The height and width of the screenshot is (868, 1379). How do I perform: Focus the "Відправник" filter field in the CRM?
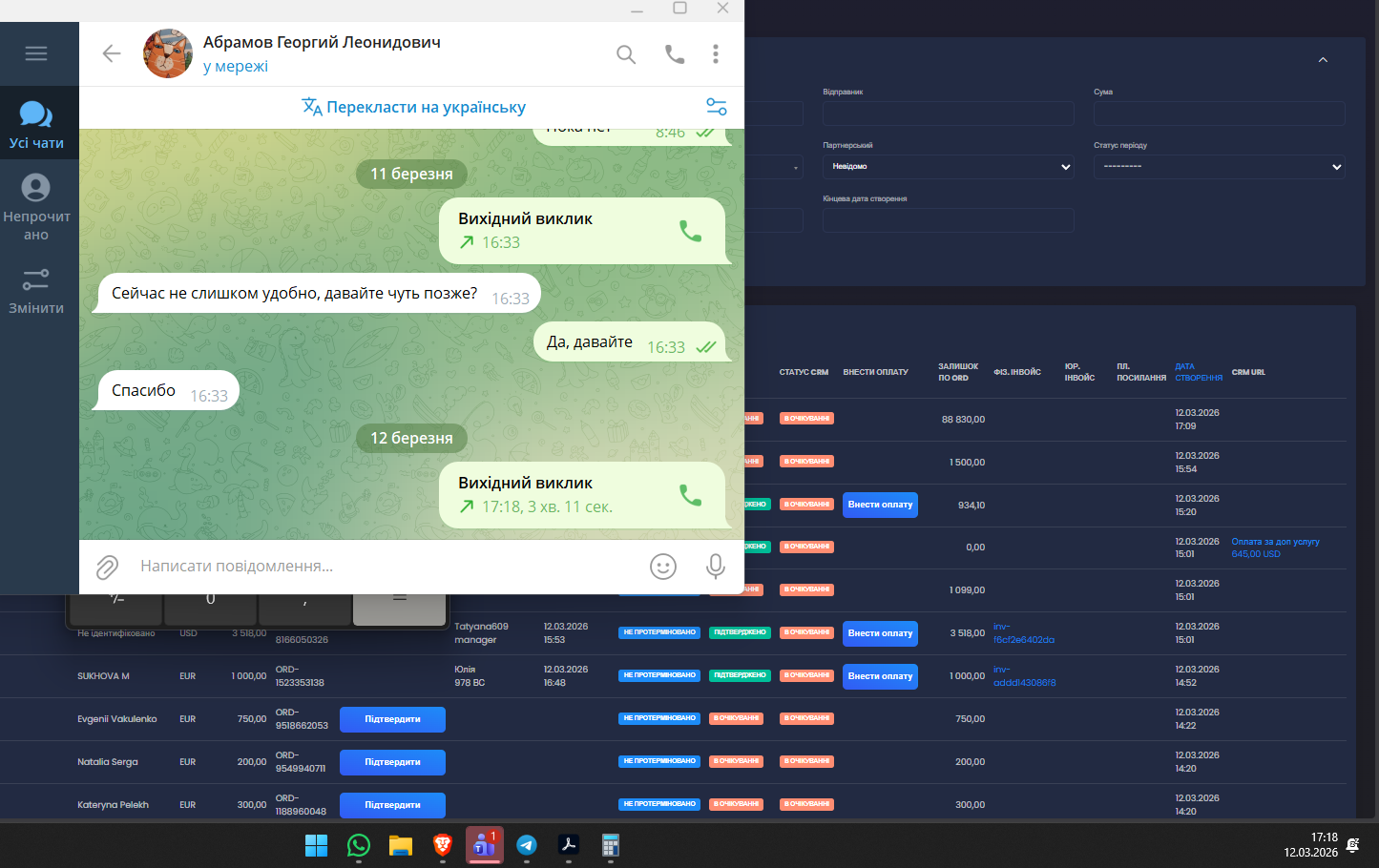click(948, 114)
